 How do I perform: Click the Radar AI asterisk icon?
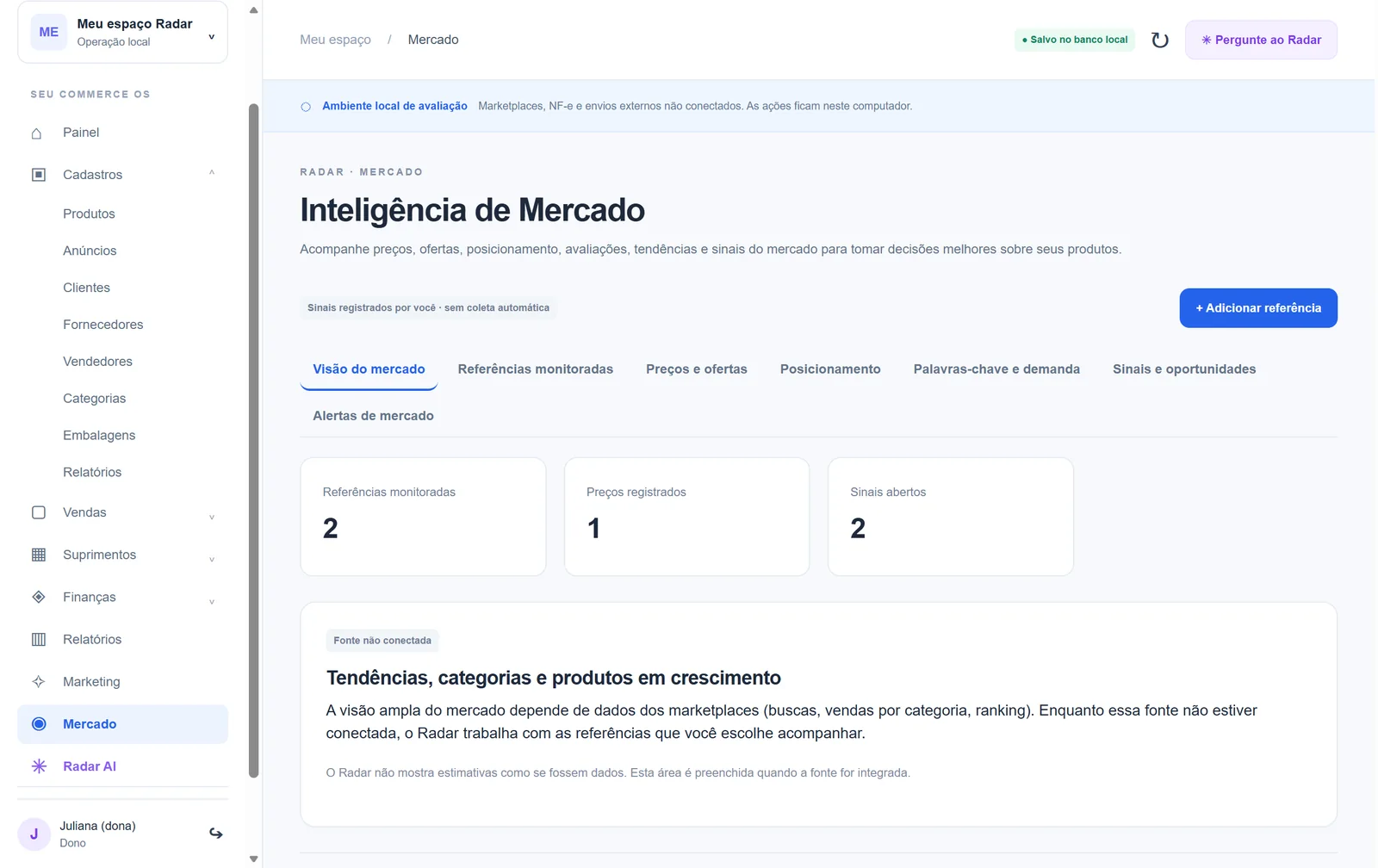[x=39, y=766]
